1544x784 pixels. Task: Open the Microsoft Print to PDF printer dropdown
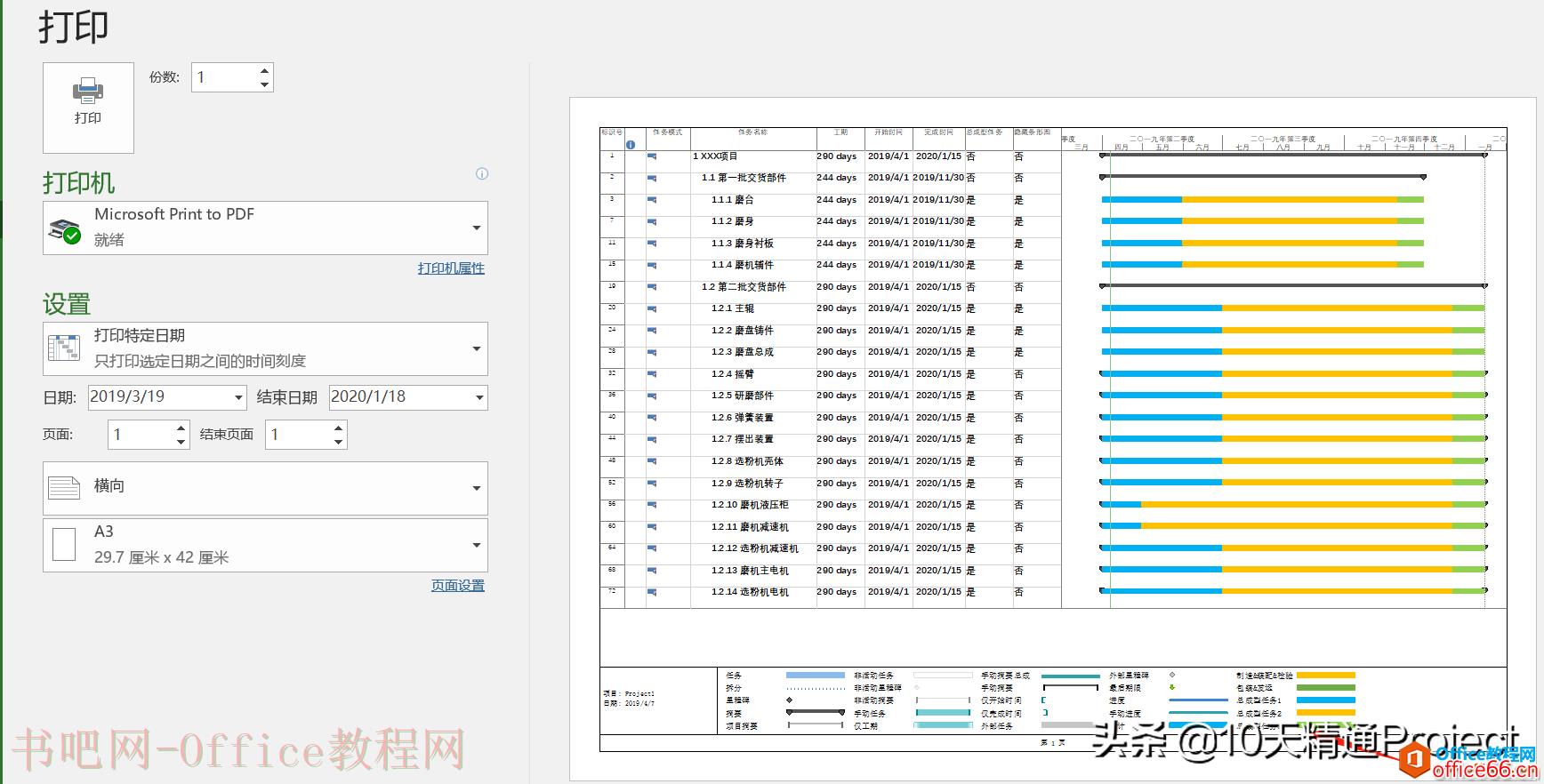click(x=265, y=228)
